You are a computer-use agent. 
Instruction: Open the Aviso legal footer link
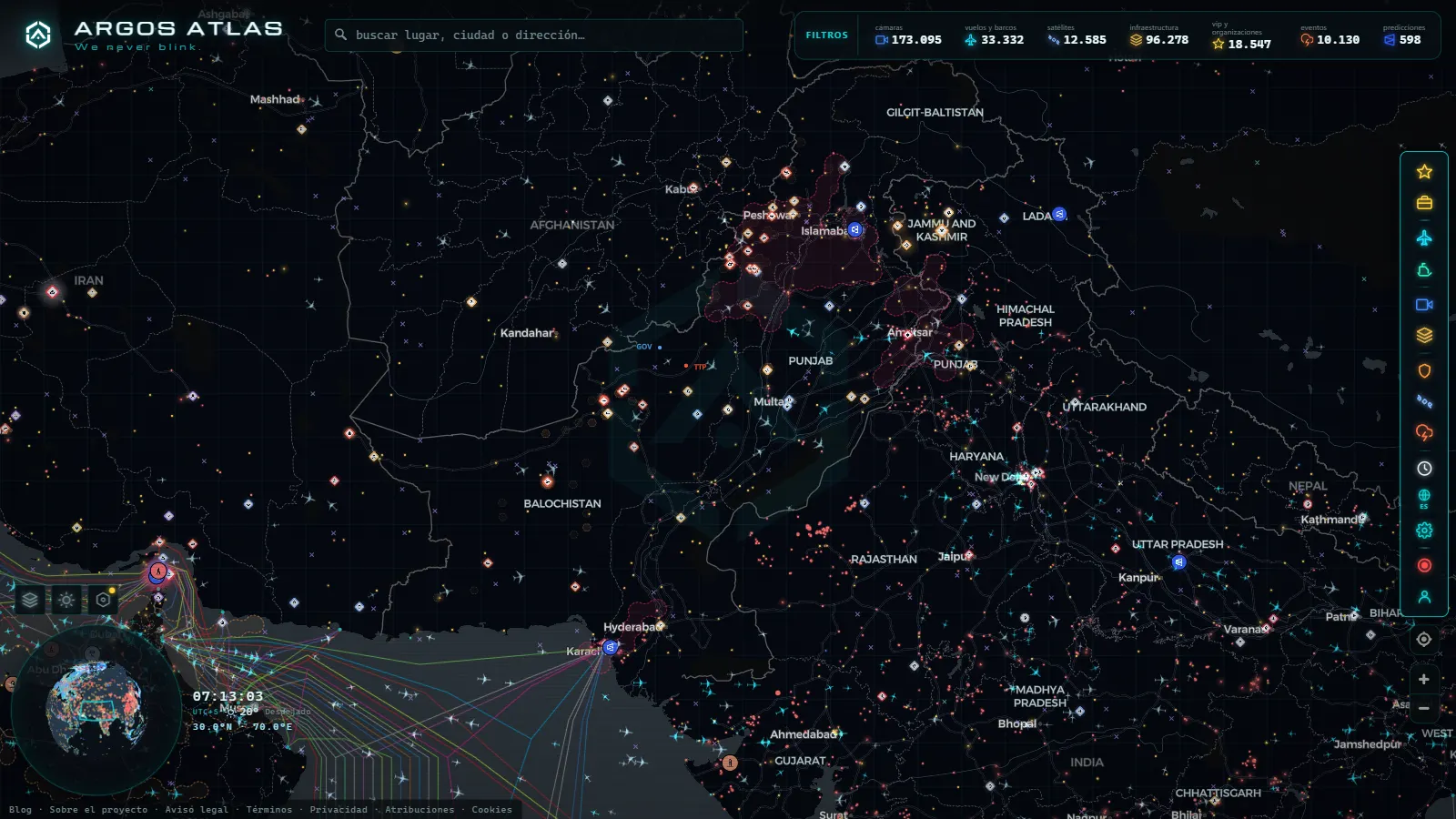coord(197,809)
